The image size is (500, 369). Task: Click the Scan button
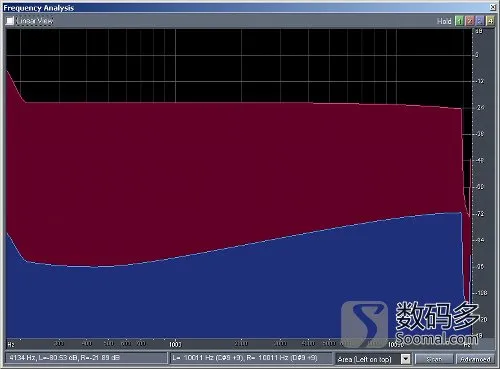[434, 359]
